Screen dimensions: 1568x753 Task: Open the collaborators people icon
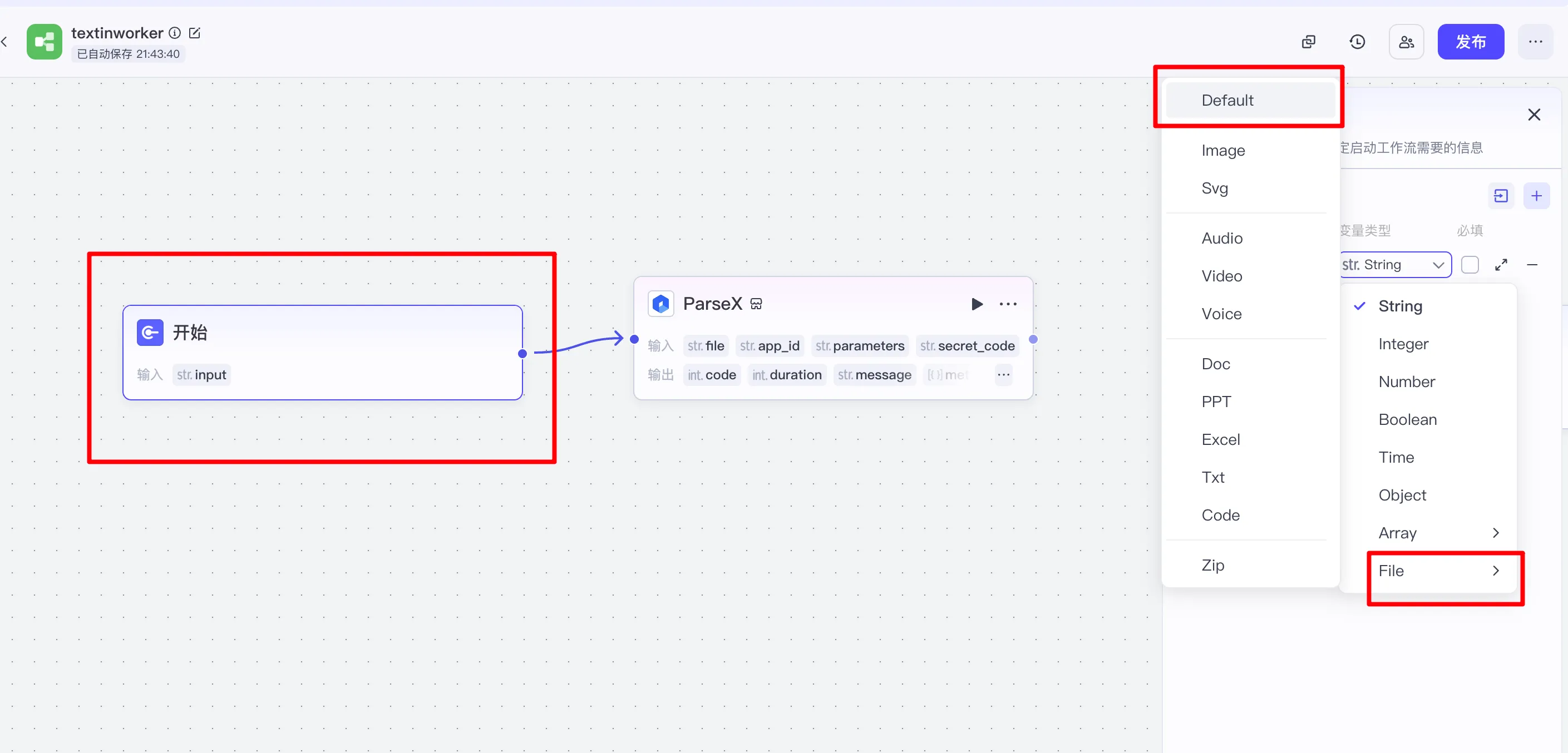point(1406,42)
